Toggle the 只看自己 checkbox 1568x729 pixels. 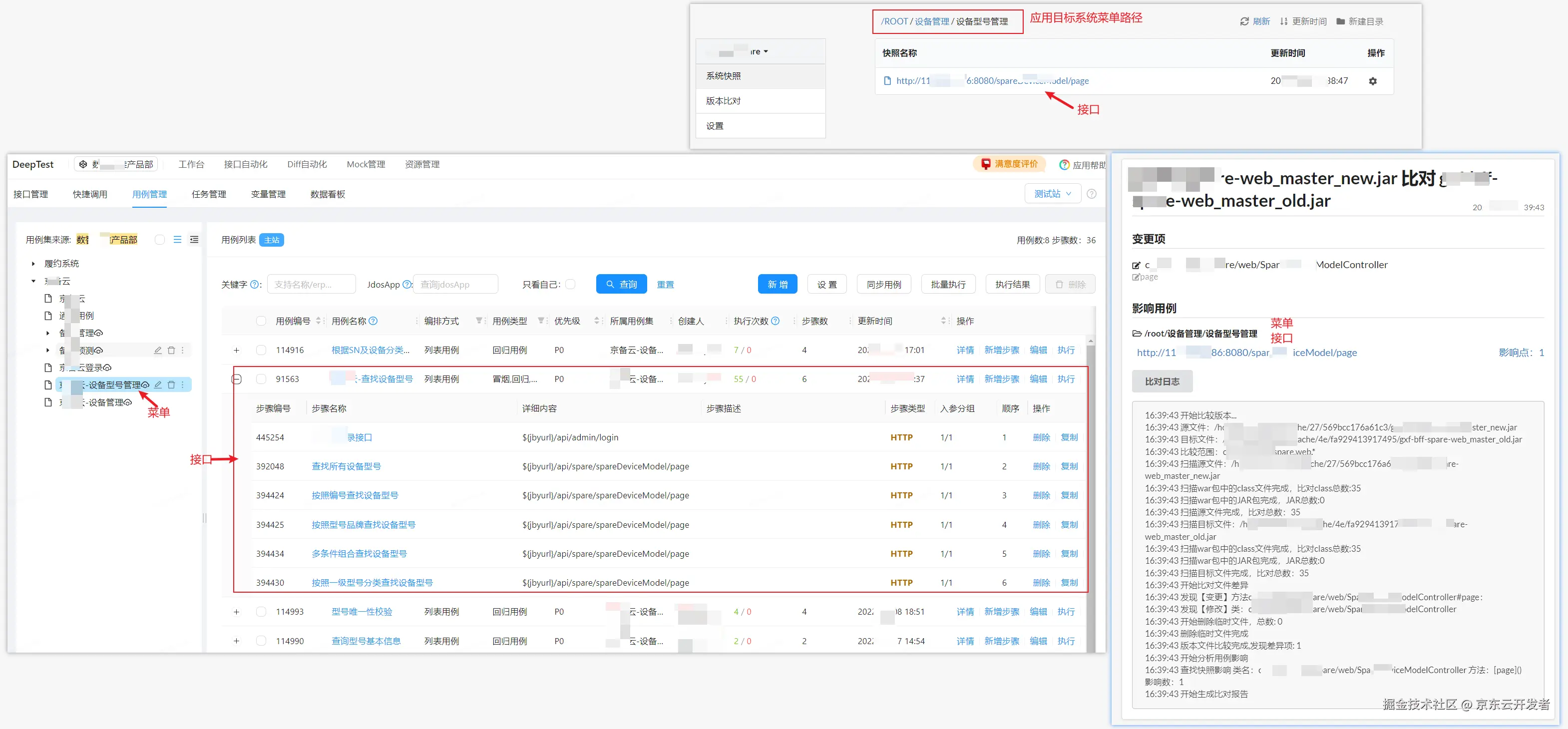tap(570, 284)
